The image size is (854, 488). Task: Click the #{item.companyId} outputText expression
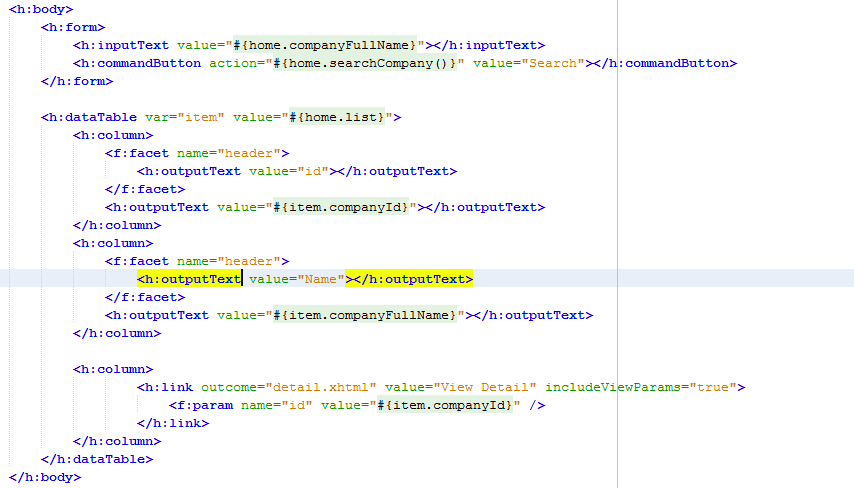pyautogui.click(x=341, y=207)
